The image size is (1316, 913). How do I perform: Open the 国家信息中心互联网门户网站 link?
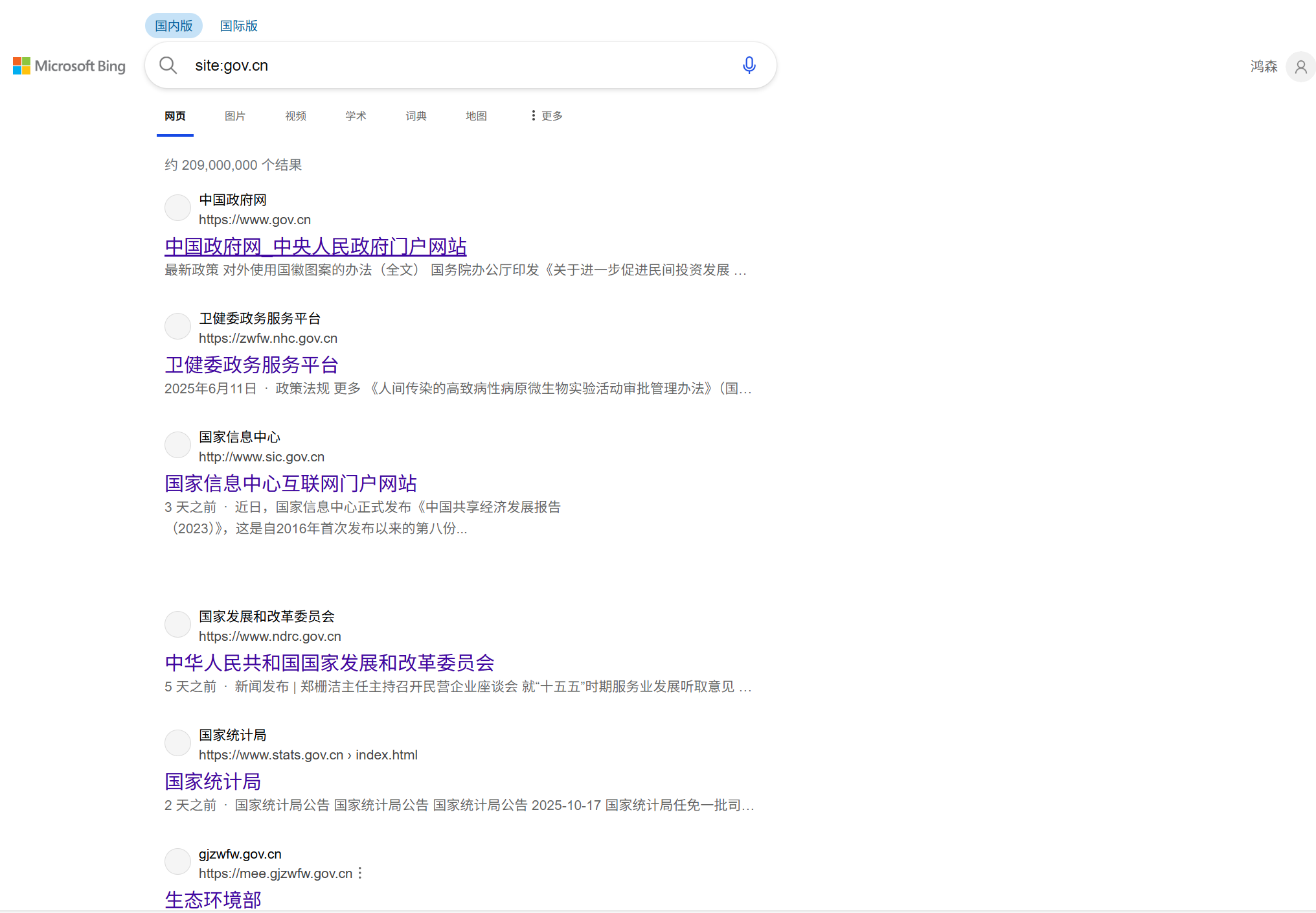(x=290, y=483)
